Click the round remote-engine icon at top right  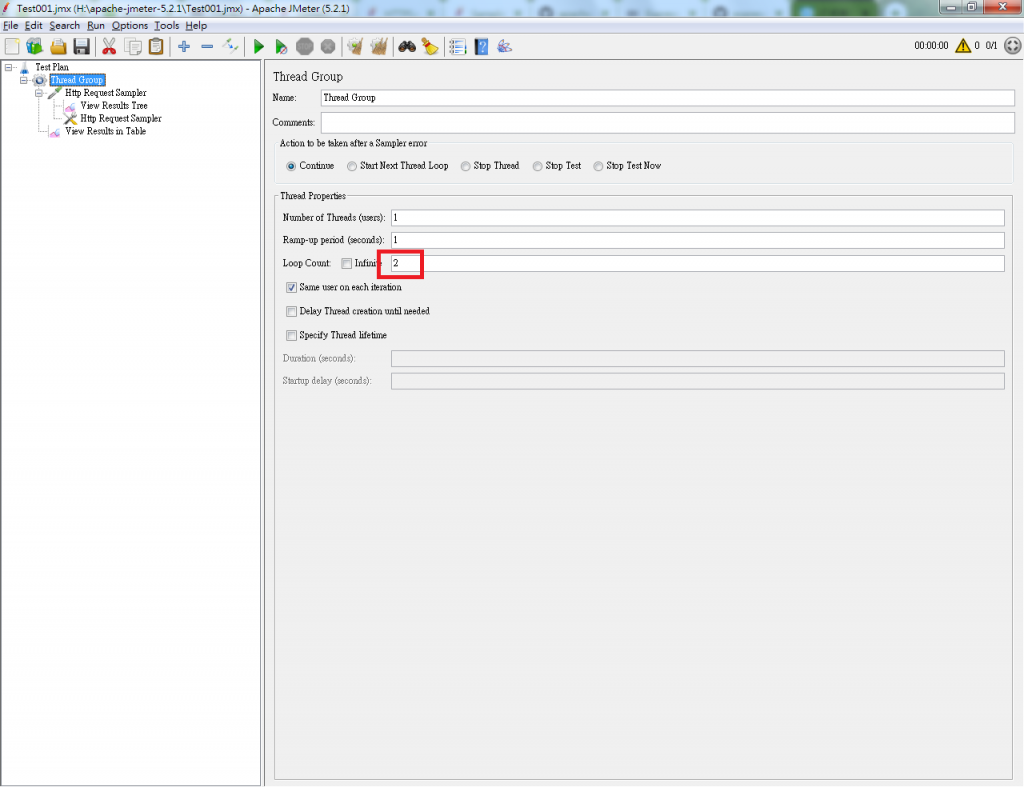pos(1012,46)
